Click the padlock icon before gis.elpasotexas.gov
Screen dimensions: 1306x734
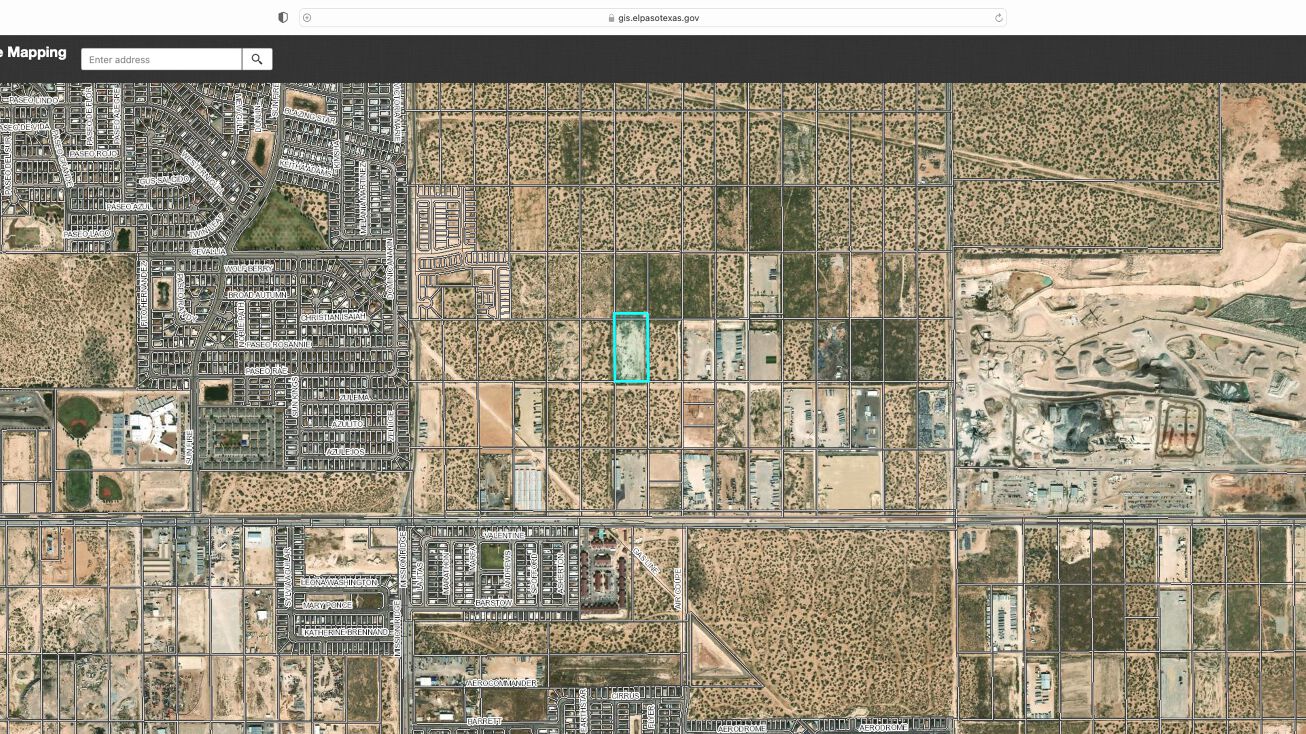pos(609,17)
